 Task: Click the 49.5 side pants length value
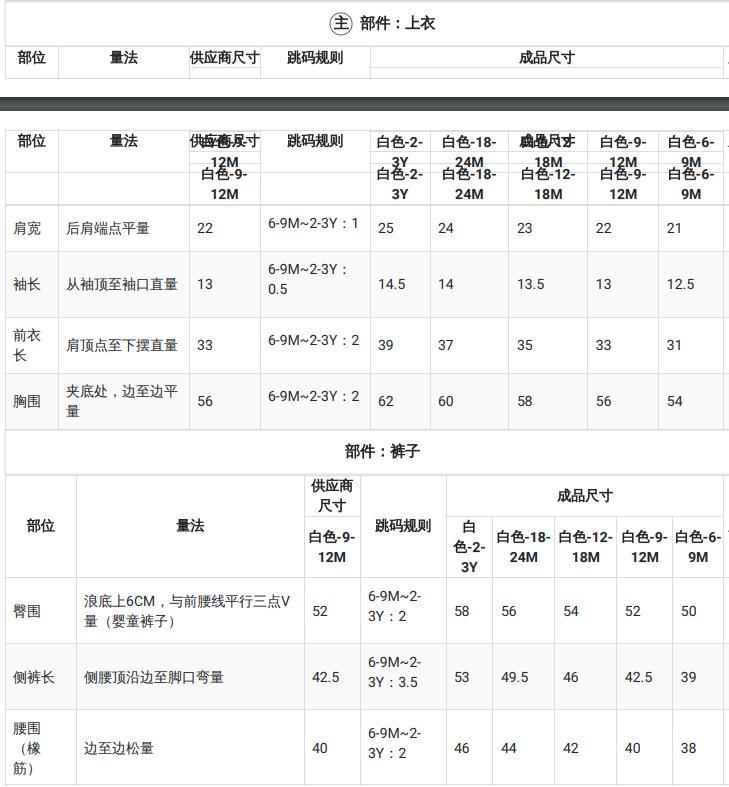[x=514, y=677]
